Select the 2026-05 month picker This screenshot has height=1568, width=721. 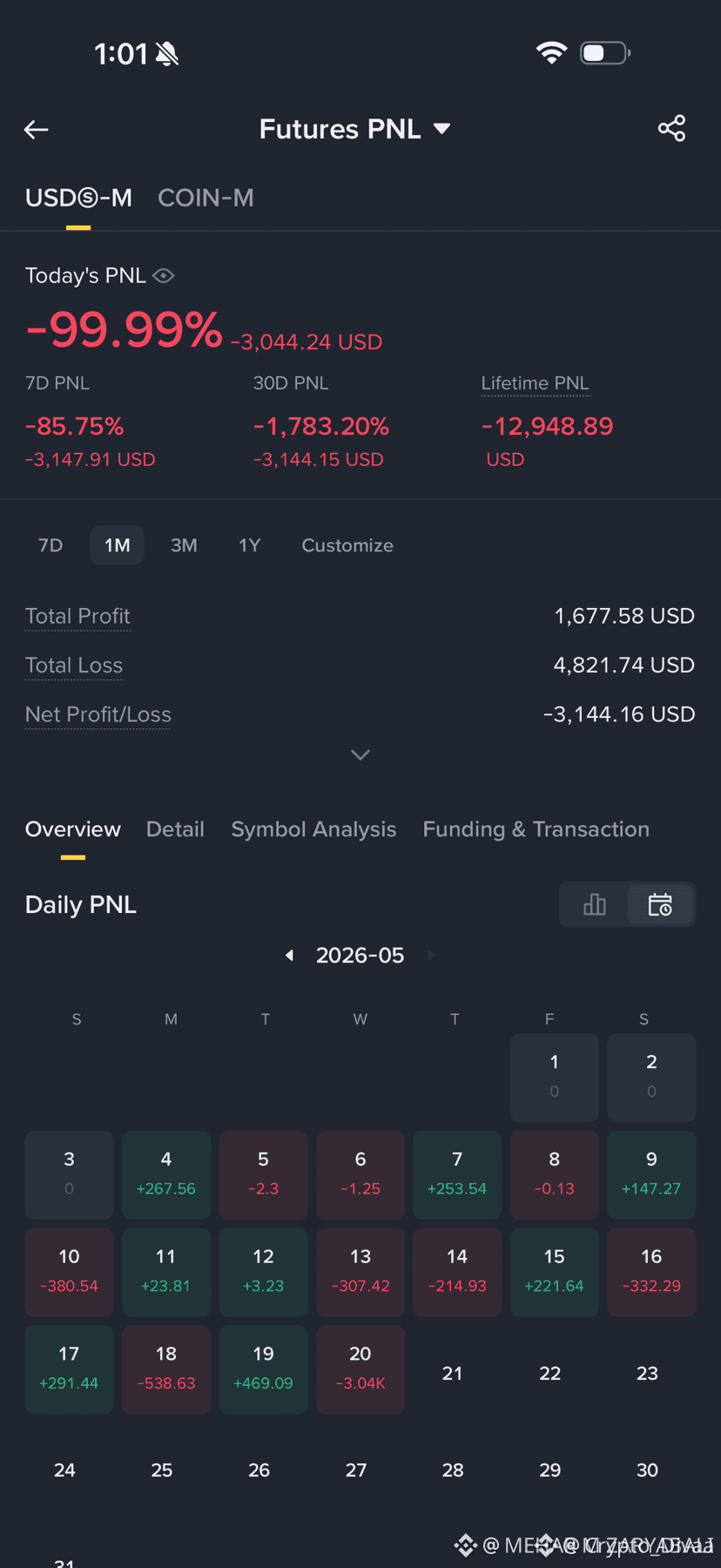tap(360, 956)
